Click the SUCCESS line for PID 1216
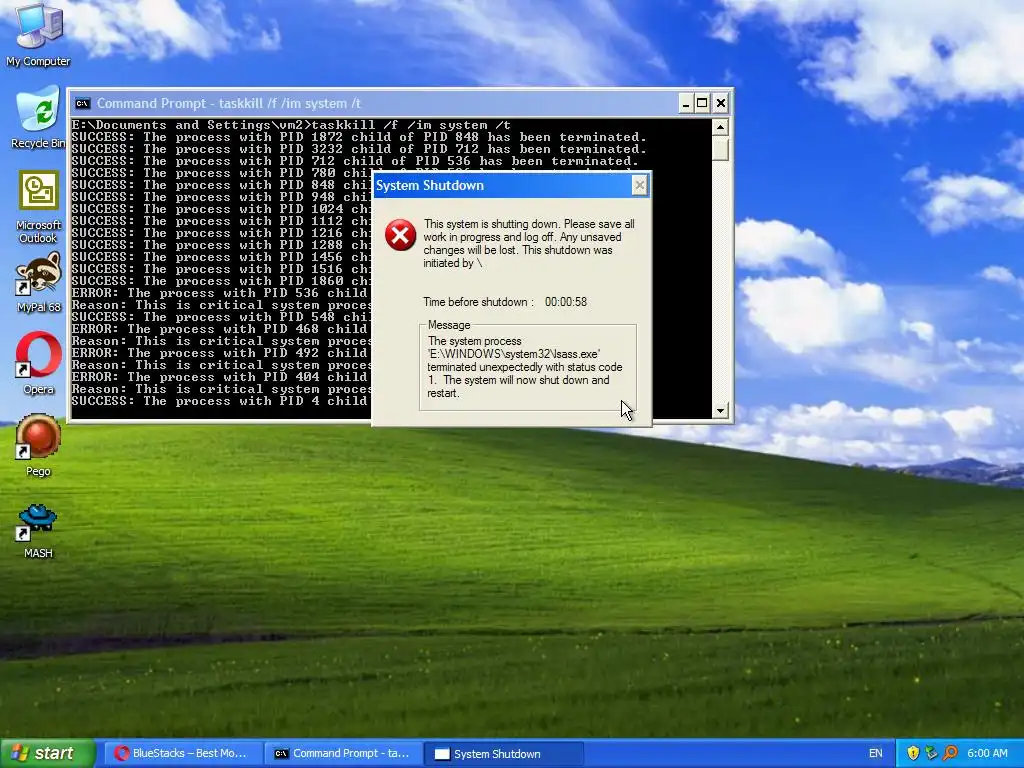The height and width of the screenshot is (768, 1024). (x=221, y=233)
